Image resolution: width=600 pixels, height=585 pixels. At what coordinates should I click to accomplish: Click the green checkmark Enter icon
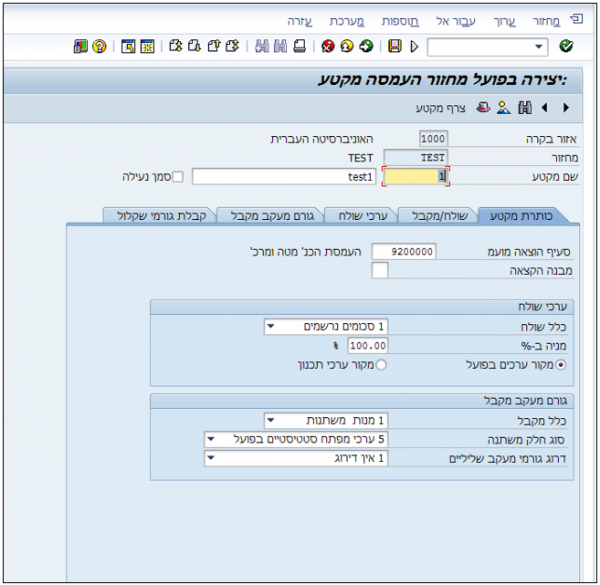(566, 46)
